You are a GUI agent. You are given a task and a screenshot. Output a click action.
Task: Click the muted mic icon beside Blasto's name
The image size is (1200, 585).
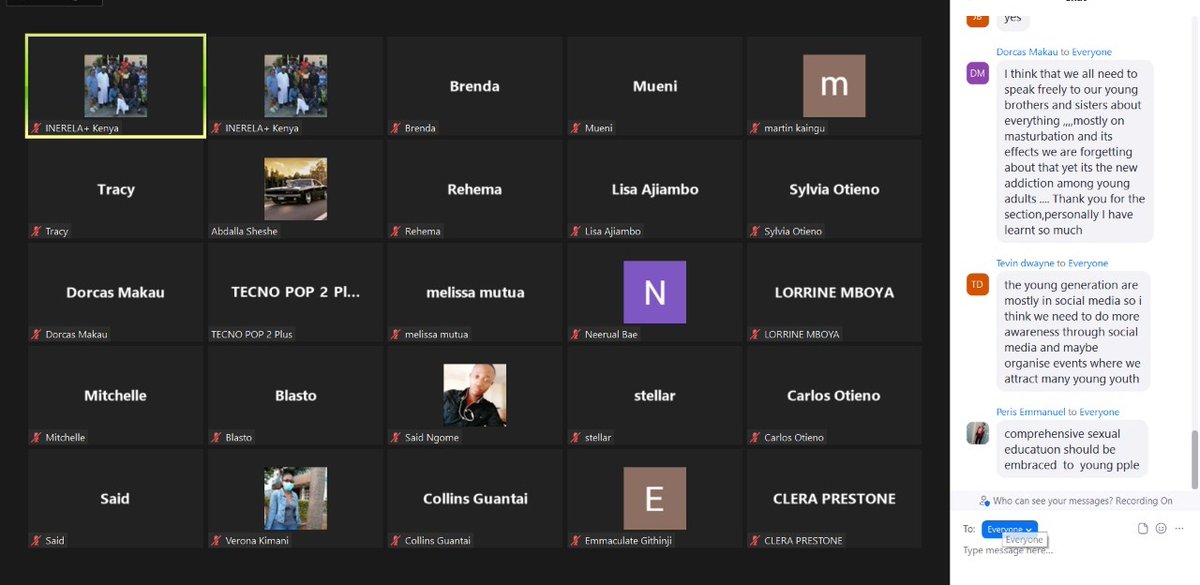(217, 437)
